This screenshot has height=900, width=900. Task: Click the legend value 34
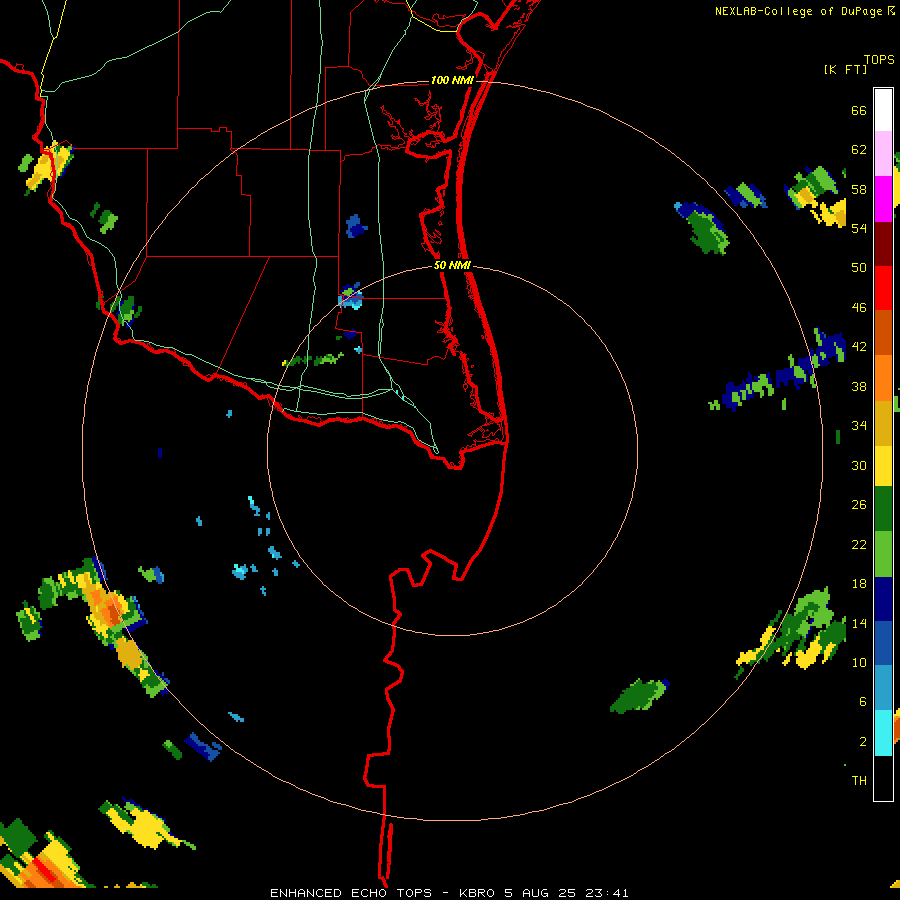tap(859, 425)
